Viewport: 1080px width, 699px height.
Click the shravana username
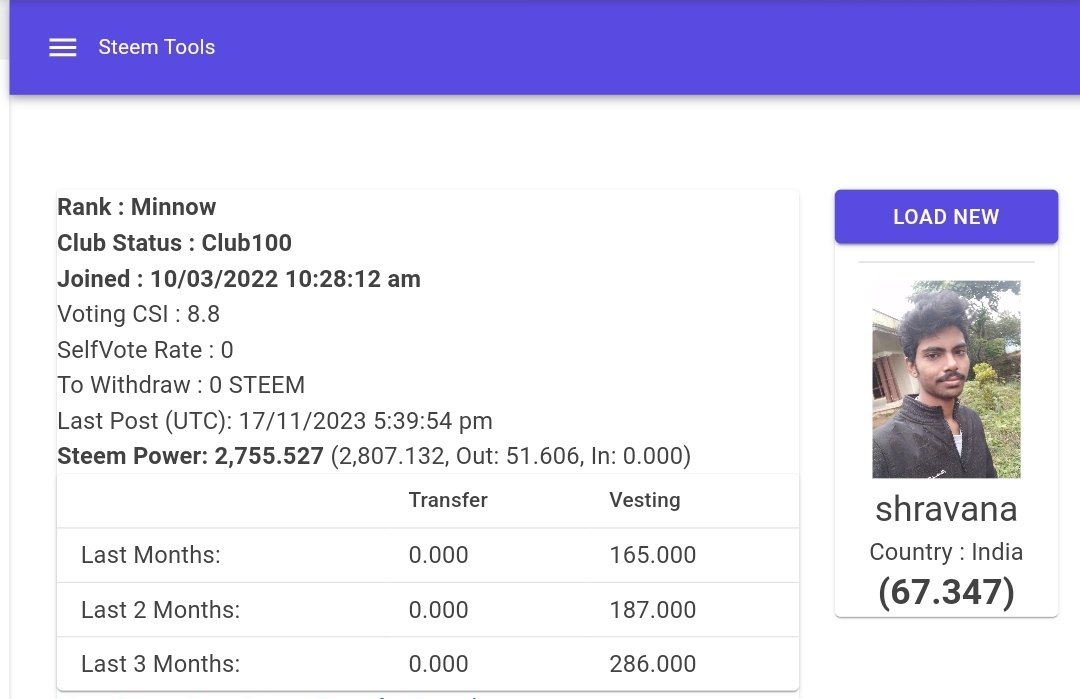(x=946, y=510)
